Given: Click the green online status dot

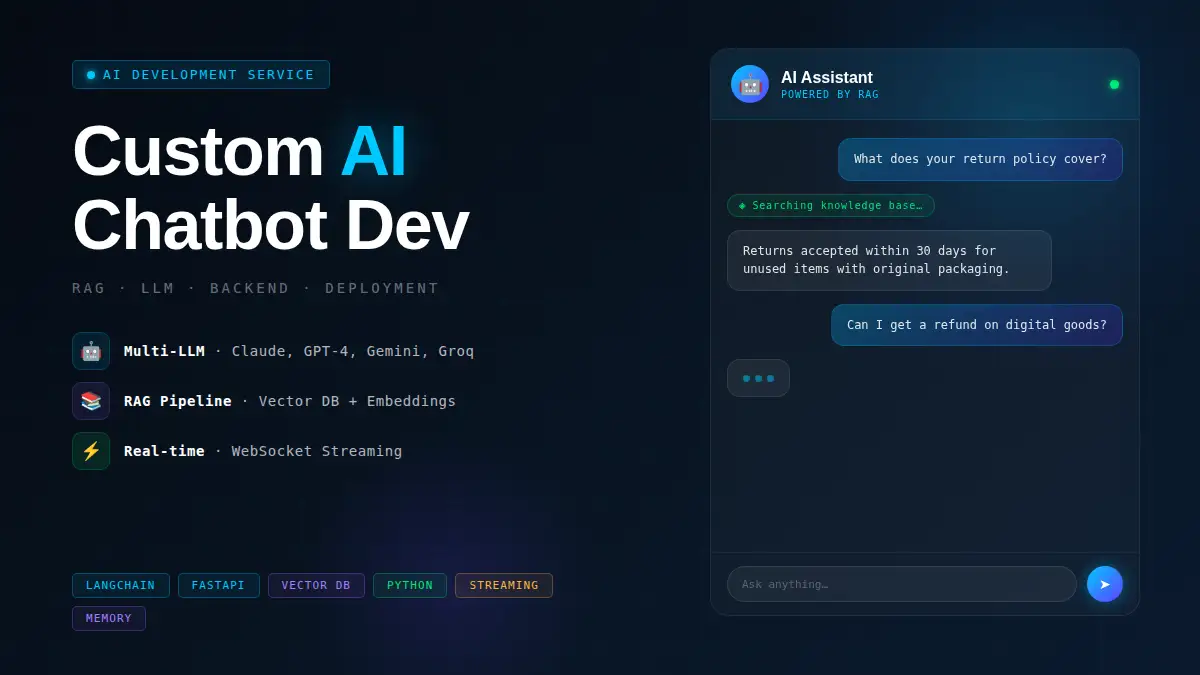Looking at the screenshot, I should (x=1114, y=85).
